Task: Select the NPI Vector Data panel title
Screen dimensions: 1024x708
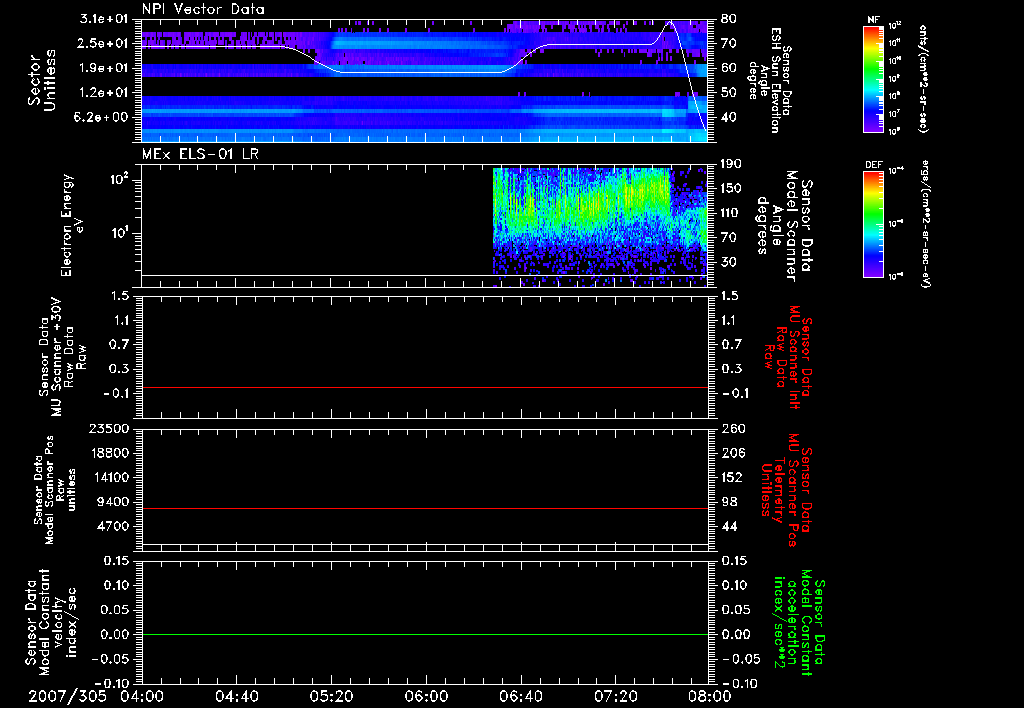Action: (x=203, y=8)
